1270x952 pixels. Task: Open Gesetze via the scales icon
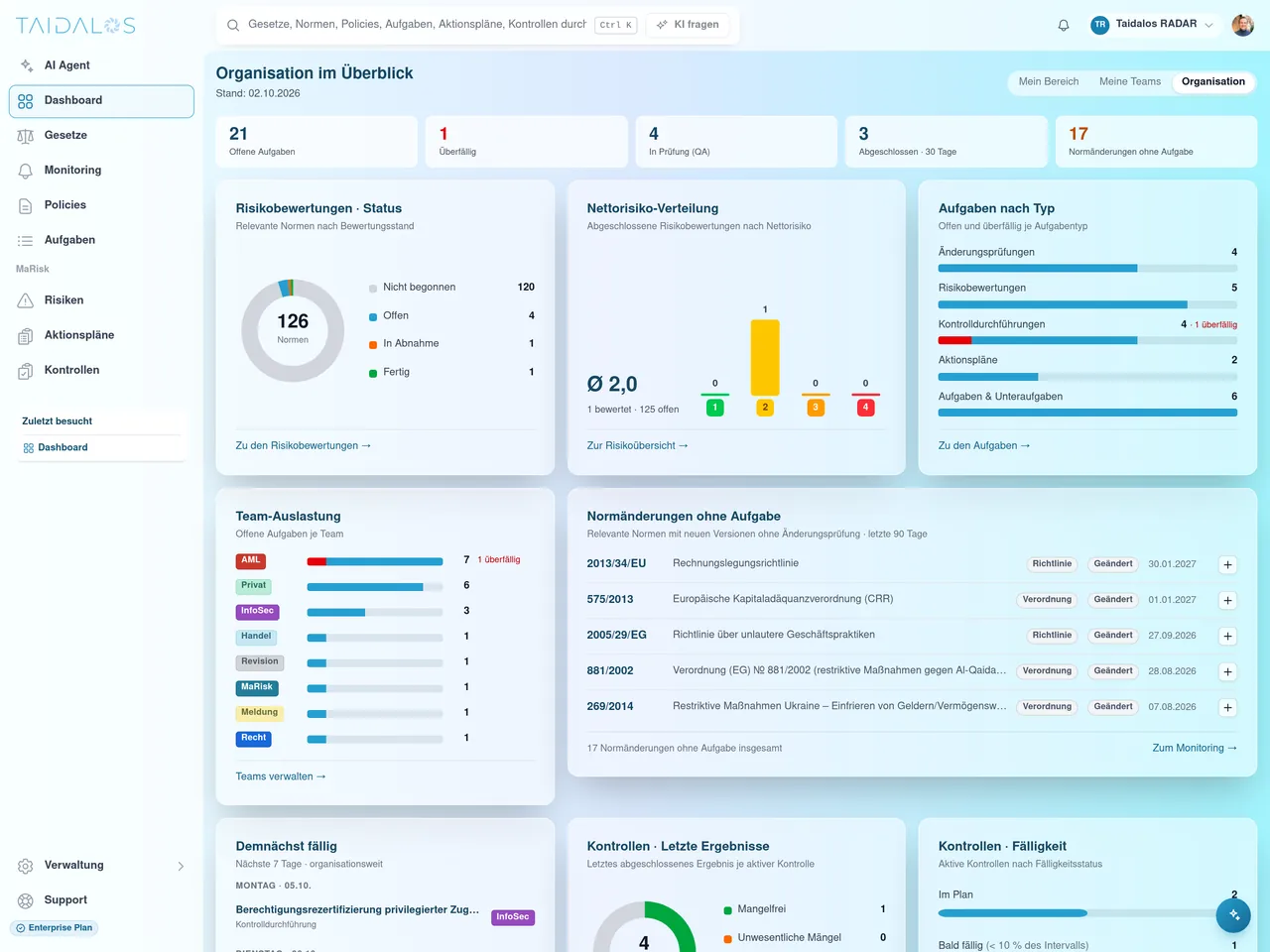click(x=26, y=136)
